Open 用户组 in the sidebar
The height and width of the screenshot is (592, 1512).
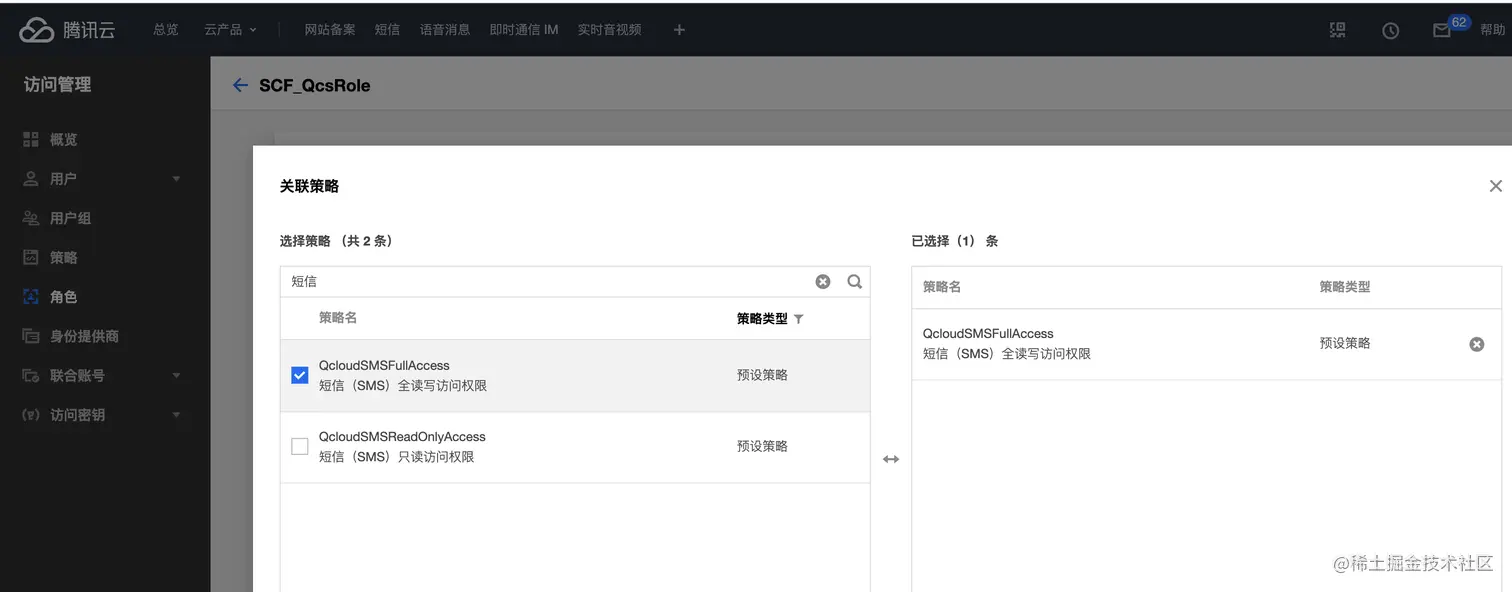[71, 218]
